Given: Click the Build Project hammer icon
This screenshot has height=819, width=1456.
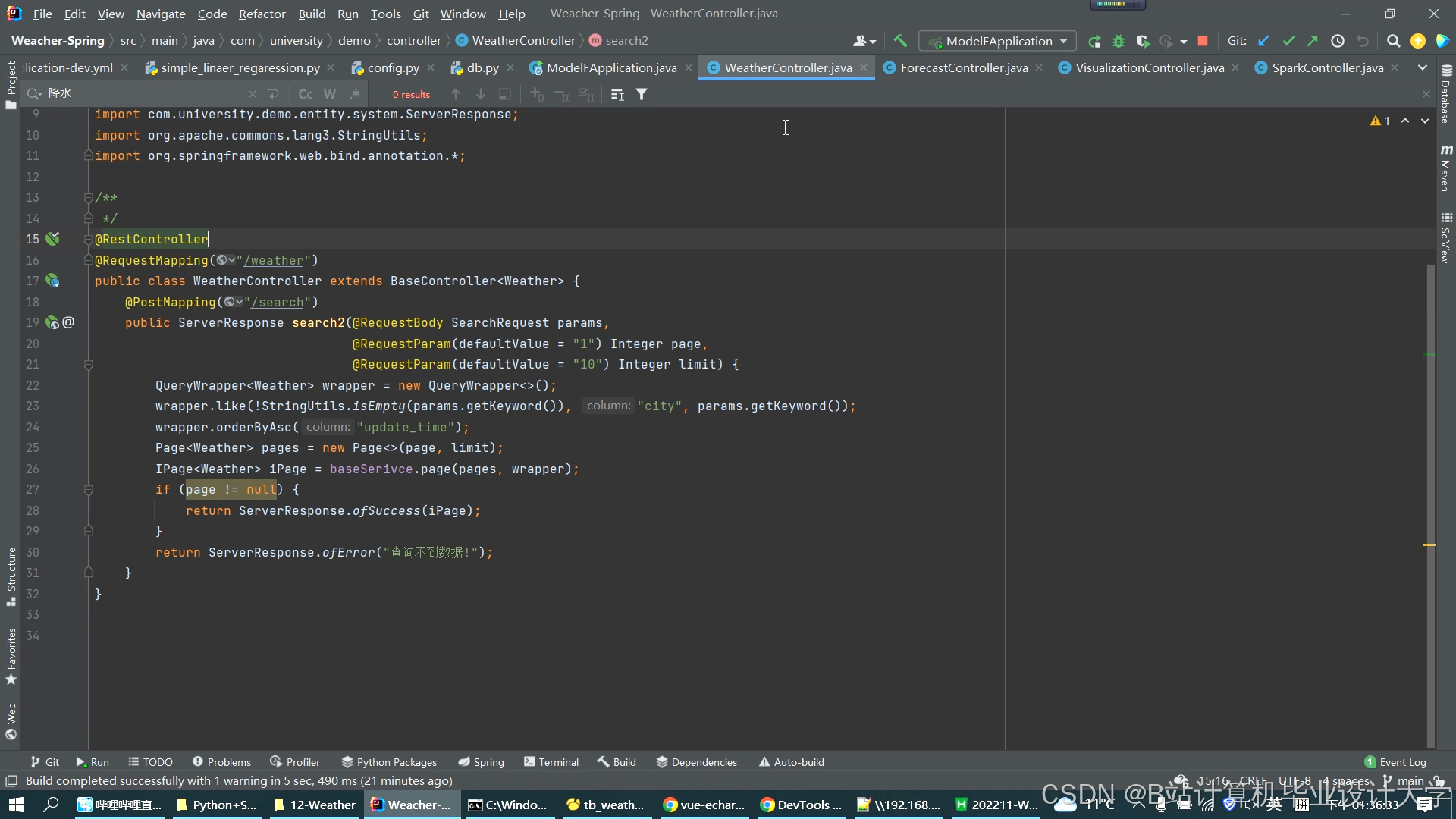Looking at the screenshot, I should pos(900,41).
